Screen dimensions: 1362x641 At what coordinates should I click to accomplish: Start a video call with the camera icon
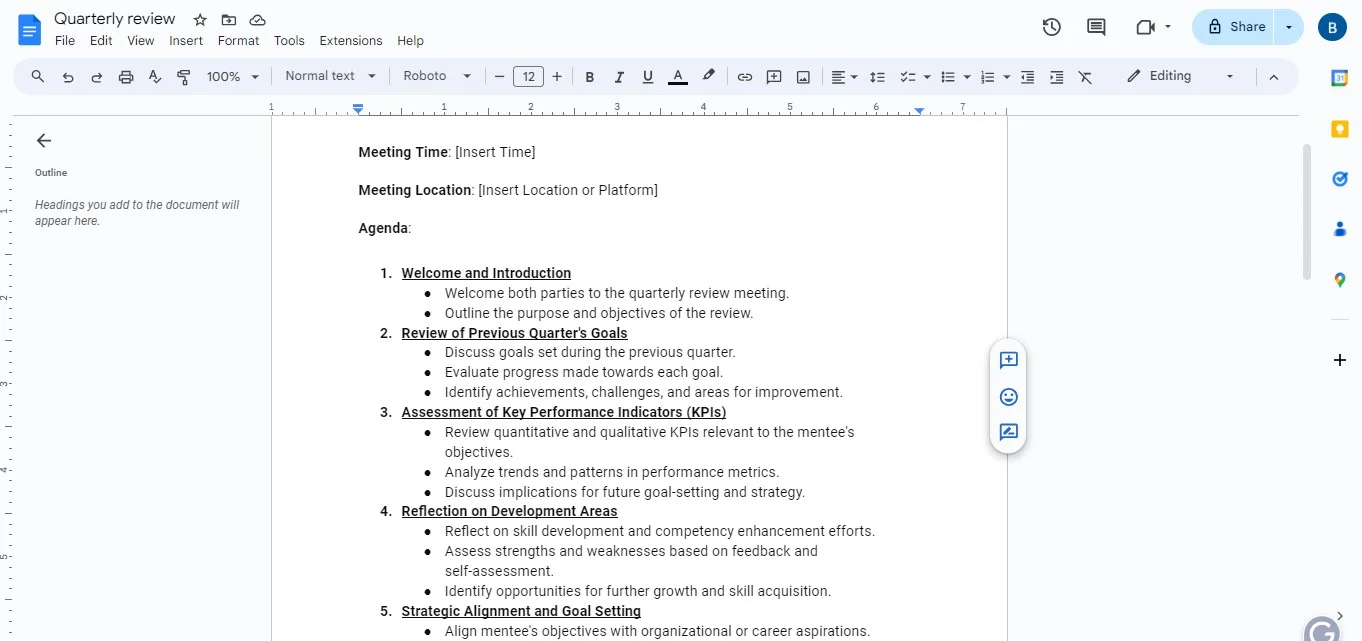click(1145, 27)
